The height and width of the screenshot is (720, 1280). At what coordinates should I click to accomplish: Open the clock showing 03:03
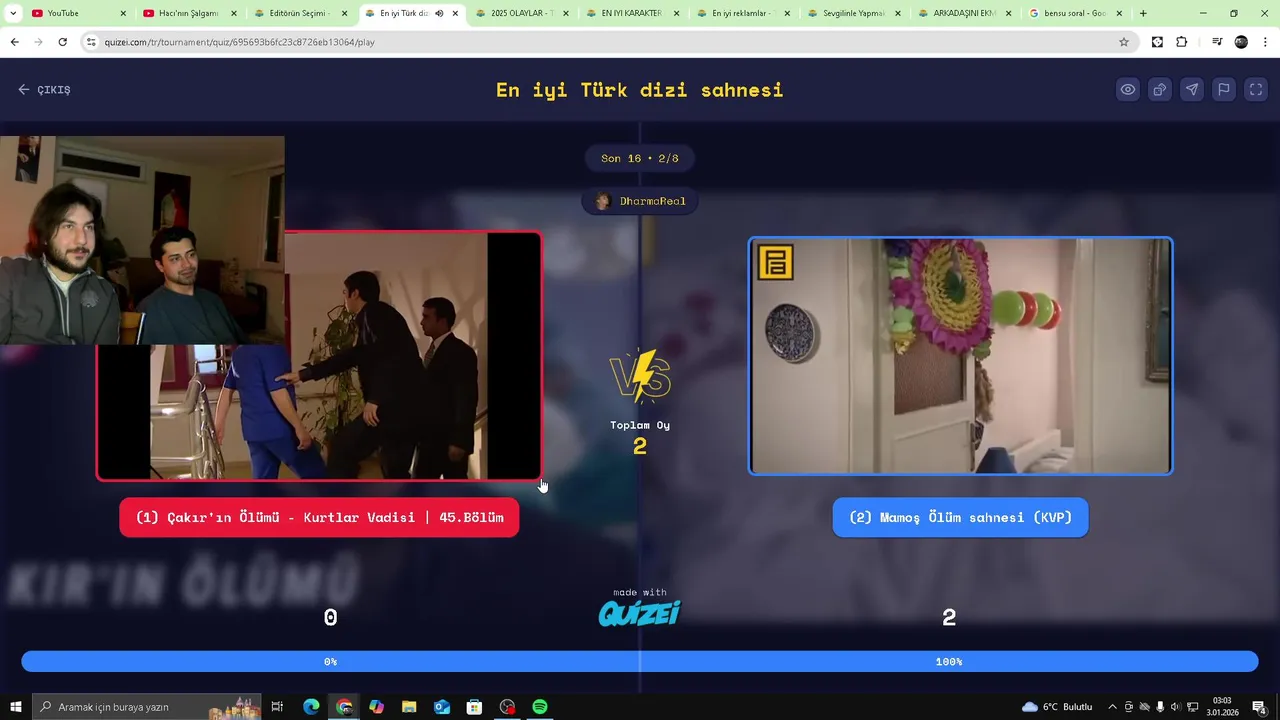point(1222,707)
